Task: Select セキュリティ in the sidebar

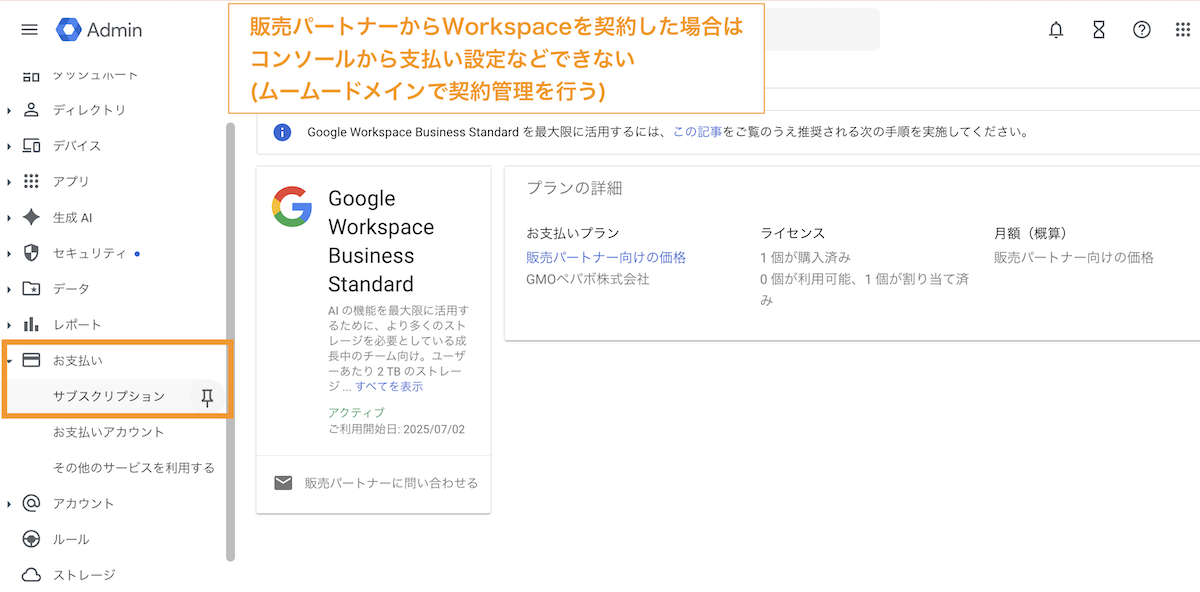Action: pos(90,253)
